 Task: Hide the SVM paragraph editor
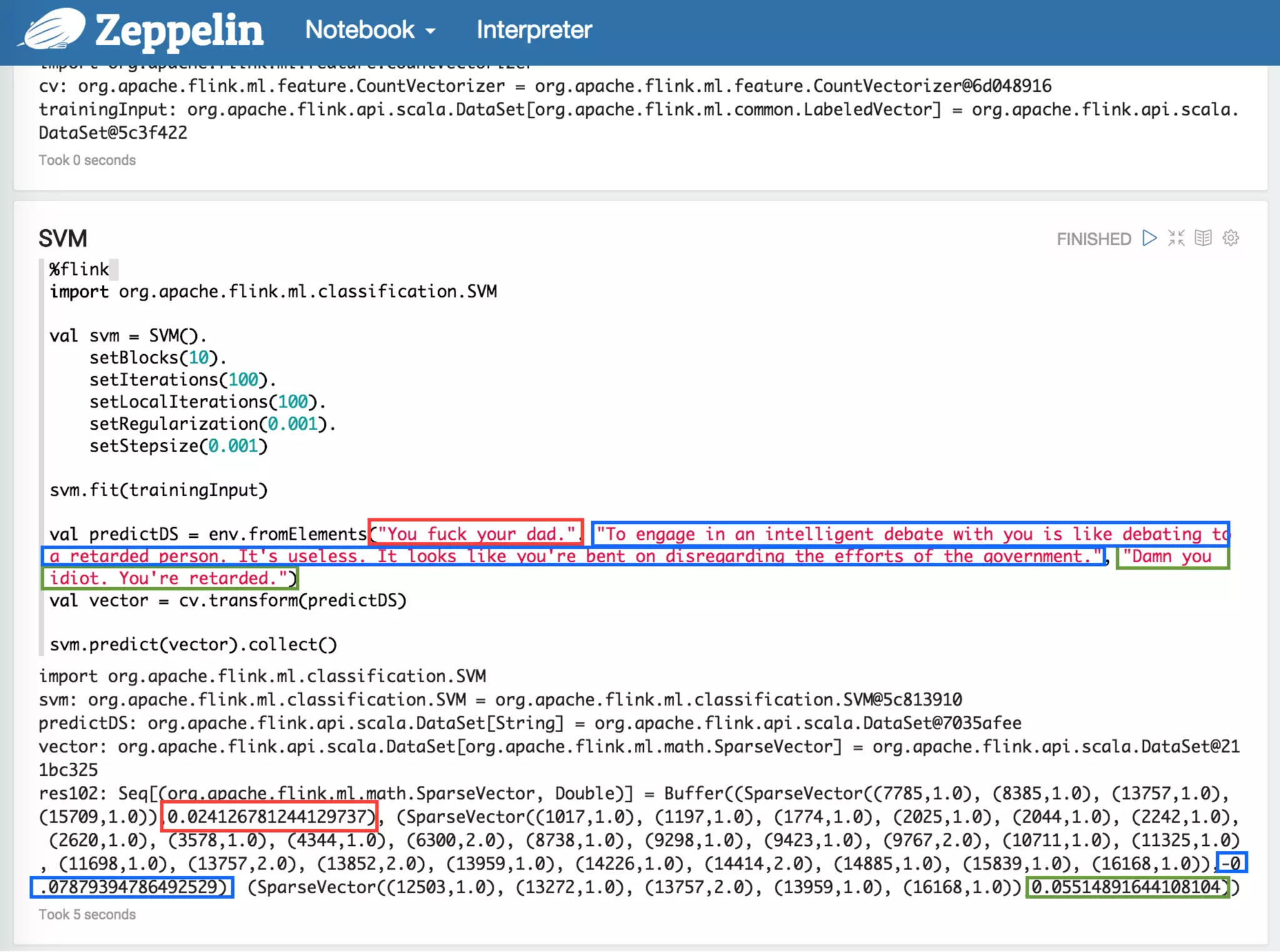[x=1176, y=238]
